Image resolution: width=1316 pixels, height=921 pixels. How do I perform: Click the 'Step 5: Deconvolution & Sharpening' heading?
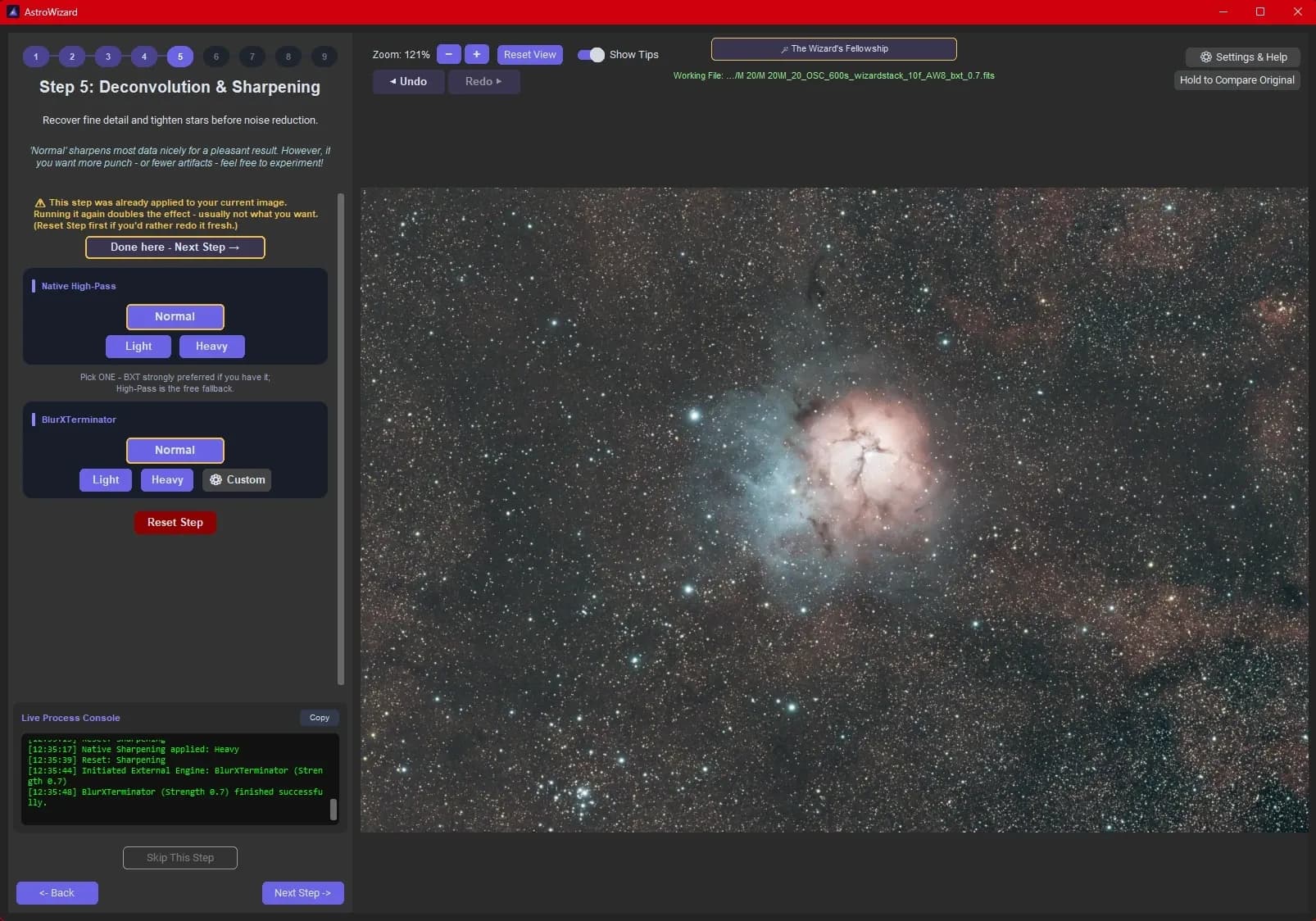(180, 87)
